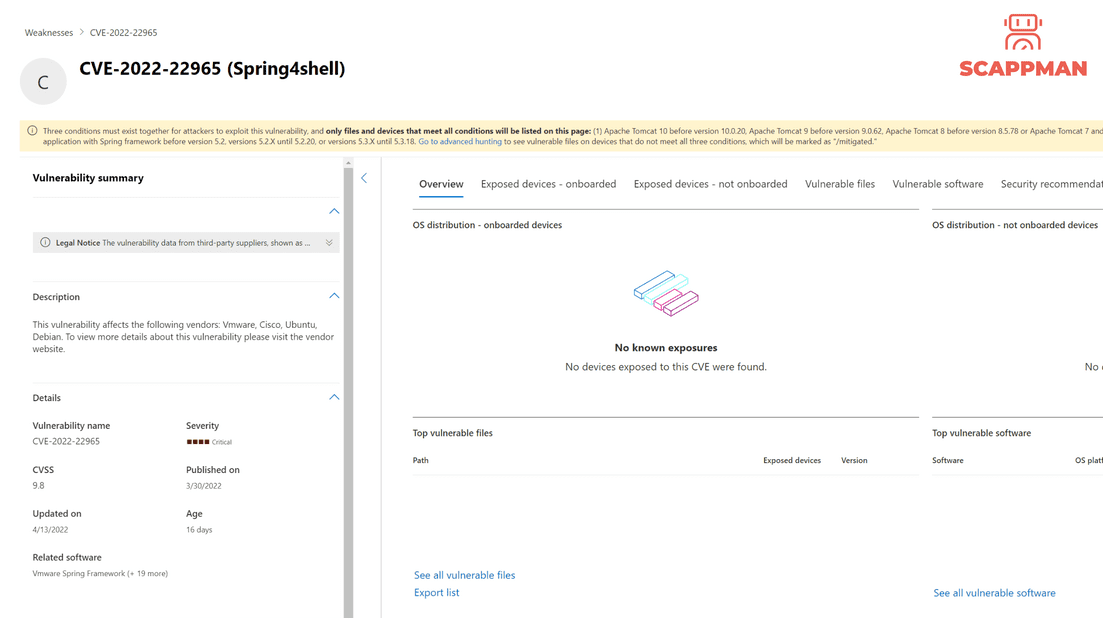Collapse the Vulnerability summary pane
1105x620 pixels.
tap(364, 177)
